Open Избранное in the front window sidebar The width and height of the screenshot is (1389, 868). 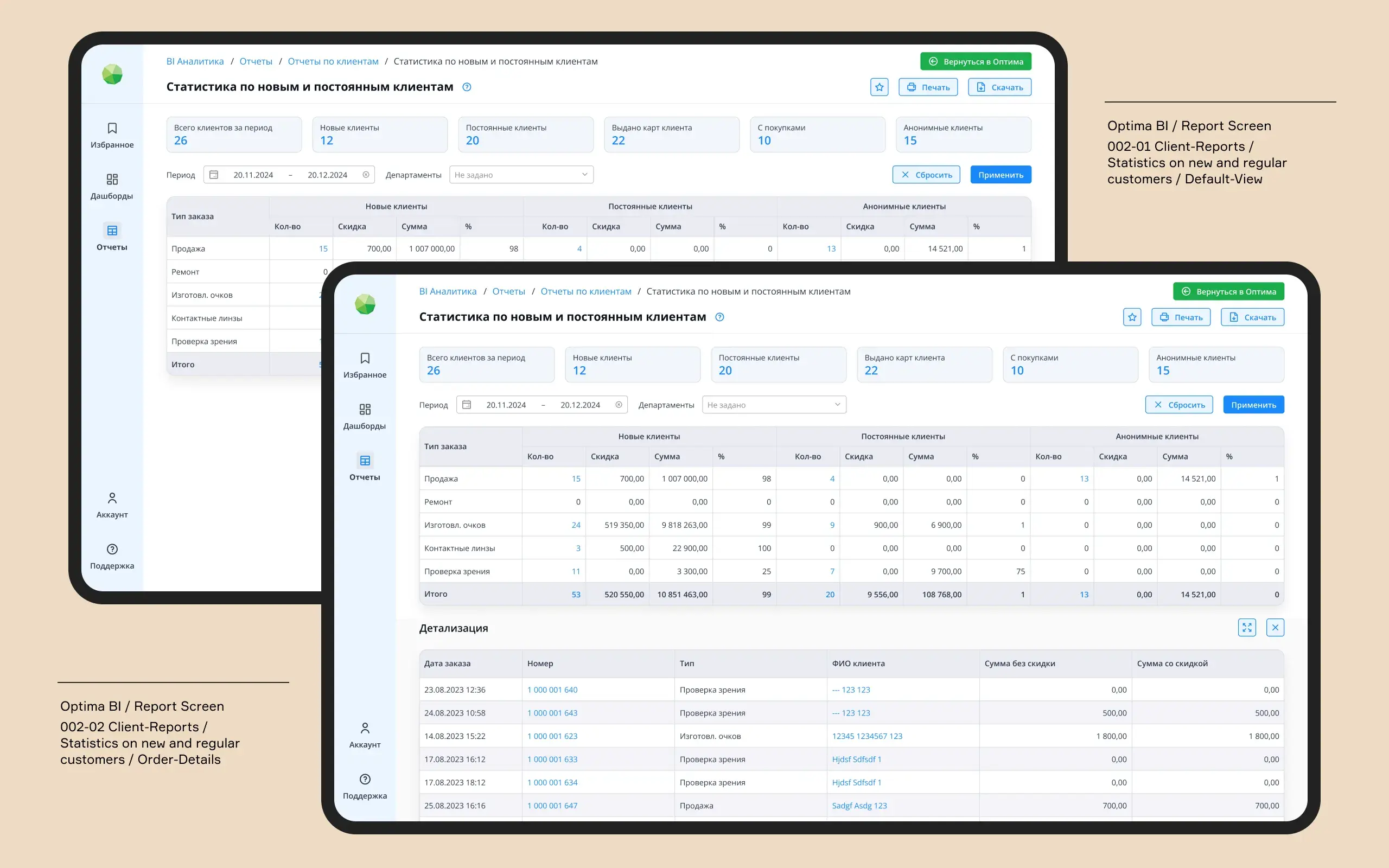(365, 366)
